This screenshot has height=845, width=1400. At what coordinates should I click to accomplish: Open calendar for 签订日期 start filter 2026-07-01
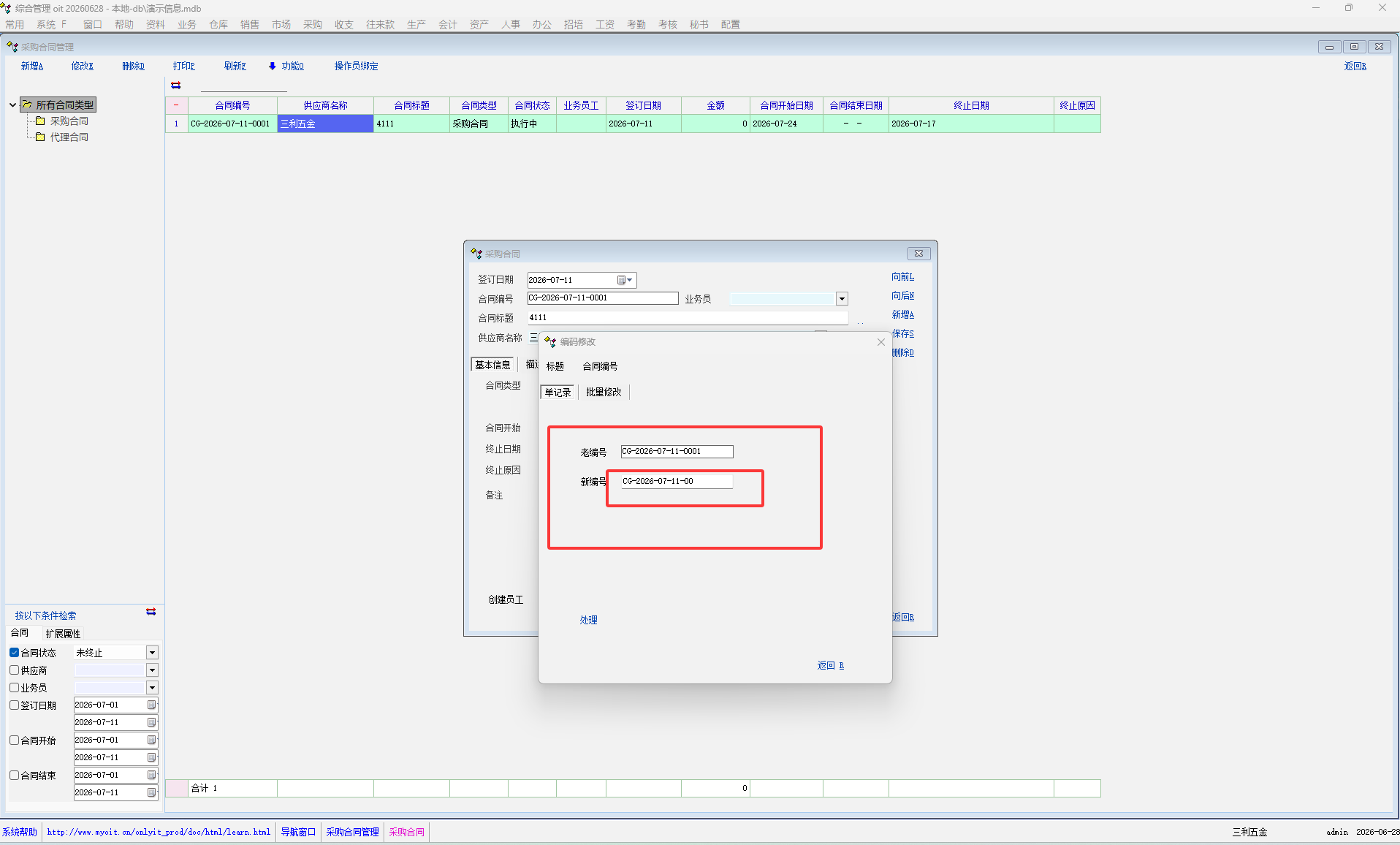(x=152, y=705)
